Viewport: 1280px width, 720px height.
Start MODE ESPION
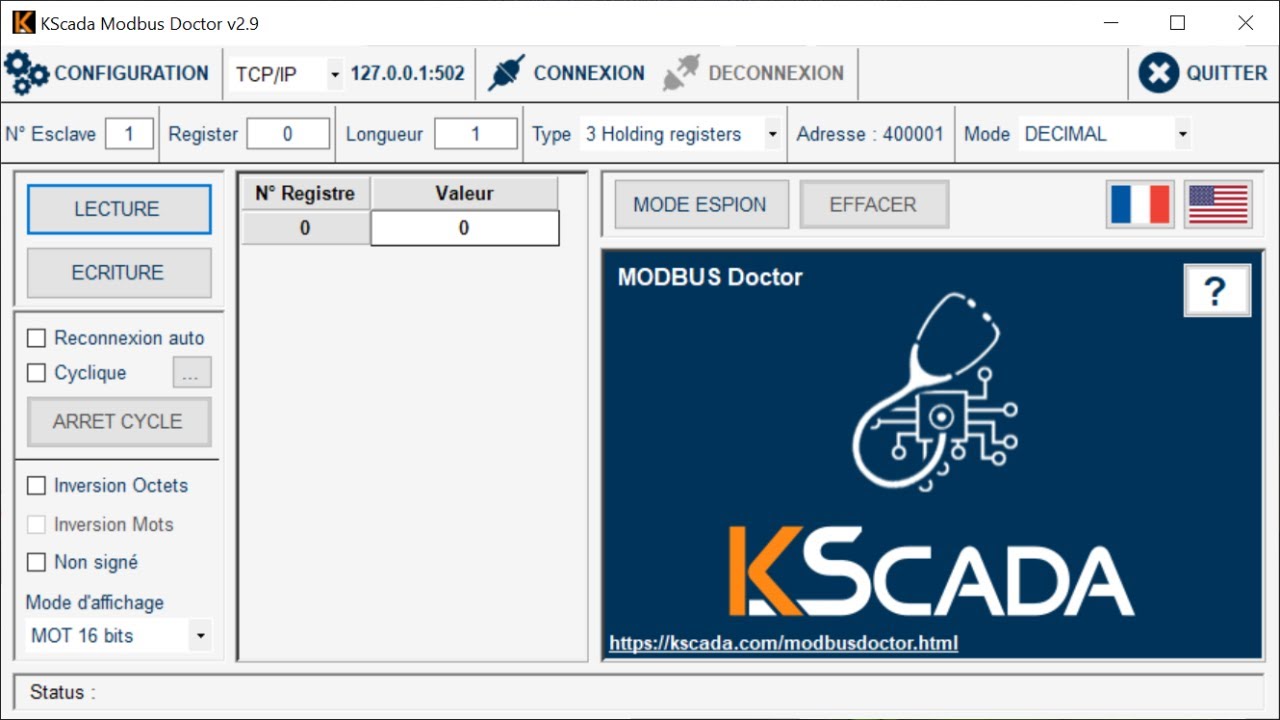coord(701,204)
